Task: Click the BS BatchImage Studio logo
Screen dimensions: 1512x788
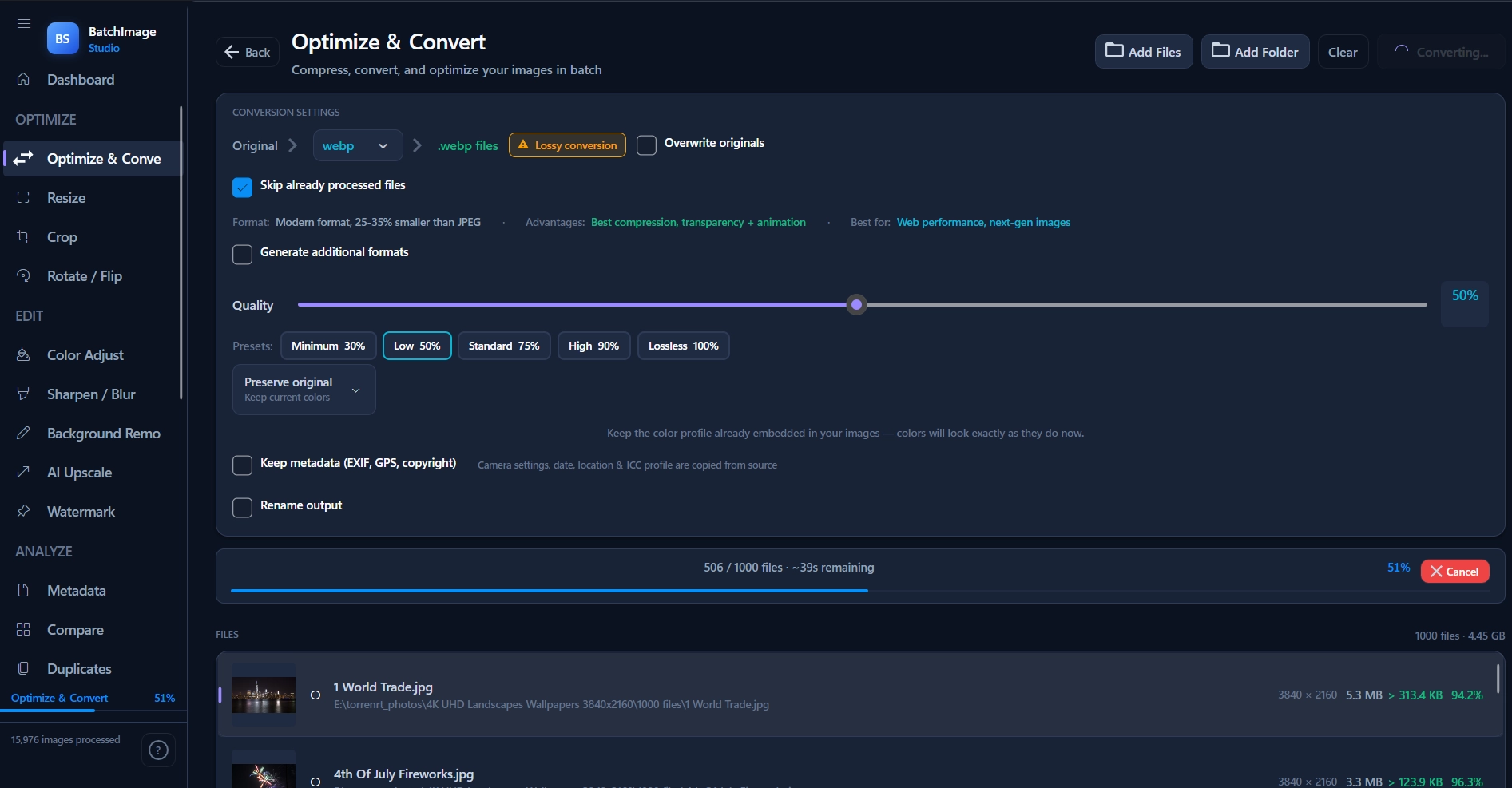Action: click(62, 38)
